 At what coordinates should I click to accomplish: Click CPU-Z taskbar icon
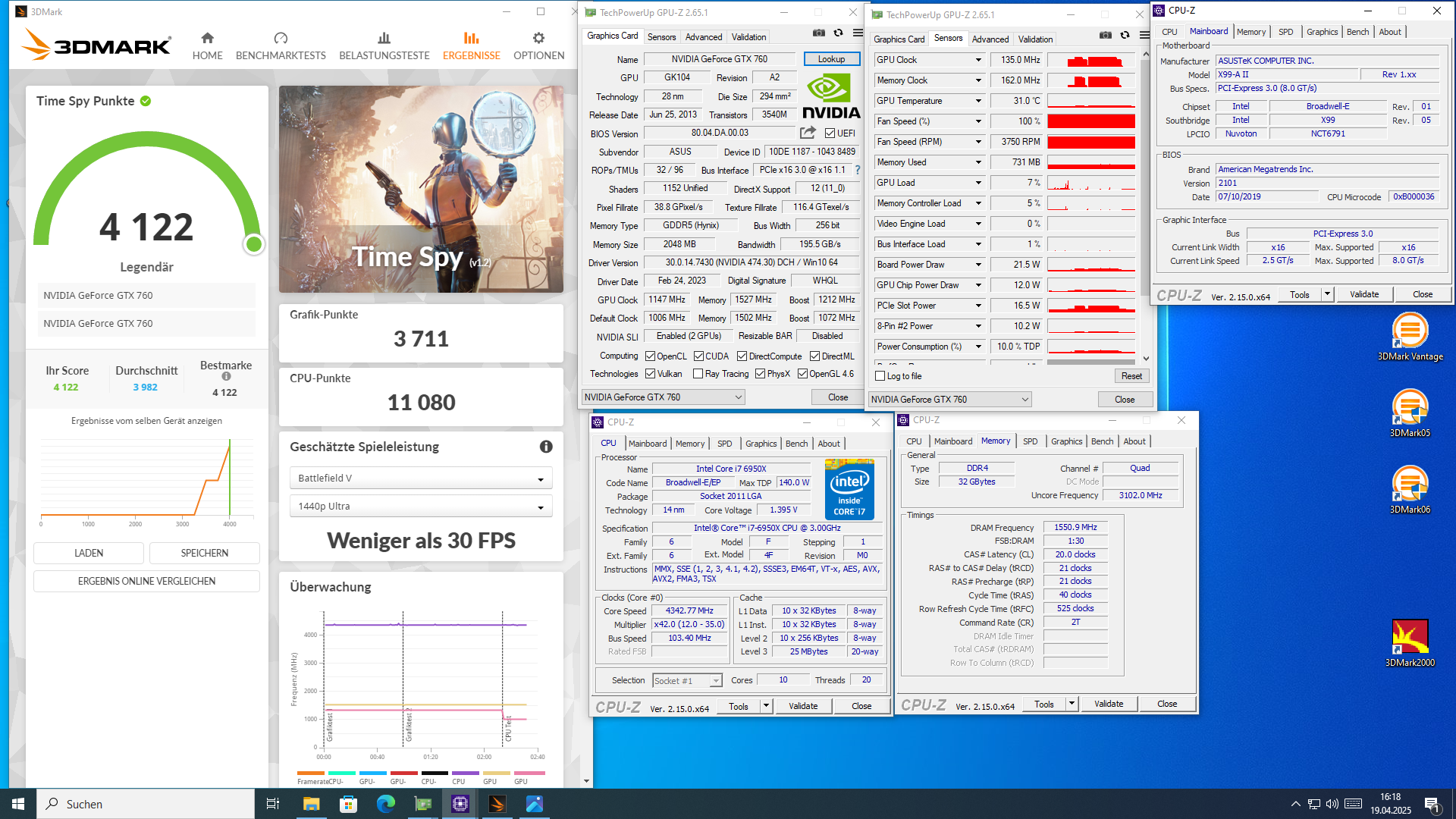pos(460,804)
